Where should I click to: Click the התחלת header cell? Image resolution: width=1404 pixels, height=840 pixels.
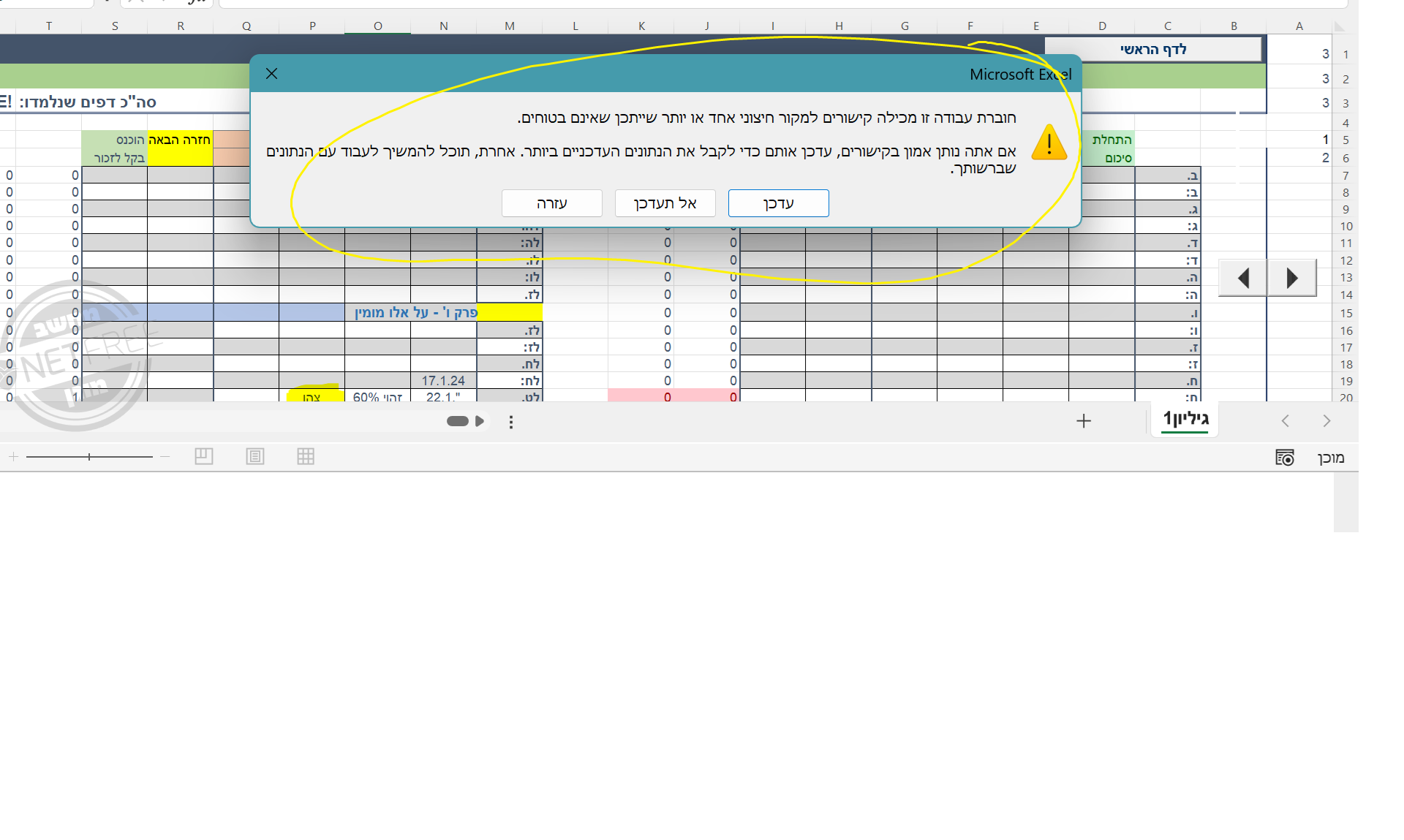[1103, 140]
